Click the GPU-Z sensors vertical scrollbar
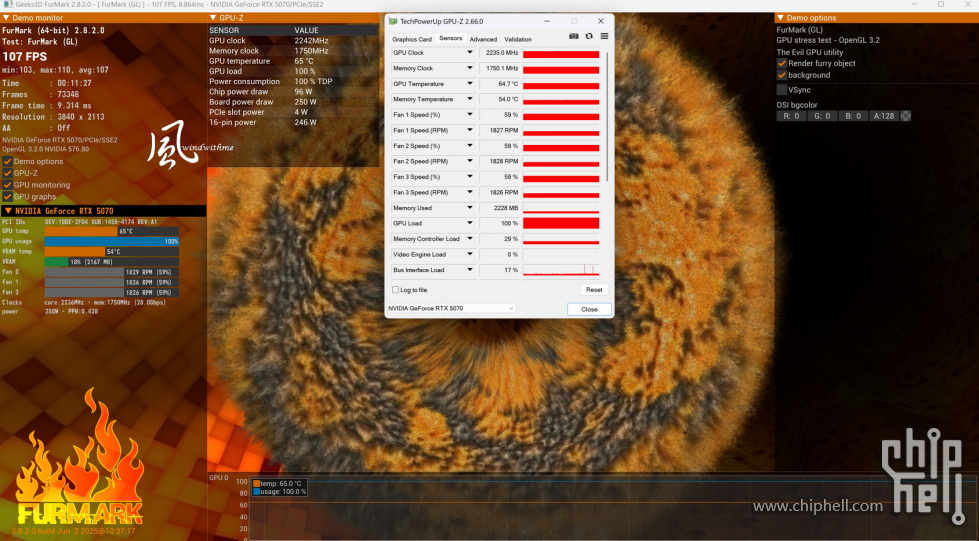The width and height of the screenshot is (979, 541). coord(608,116)
